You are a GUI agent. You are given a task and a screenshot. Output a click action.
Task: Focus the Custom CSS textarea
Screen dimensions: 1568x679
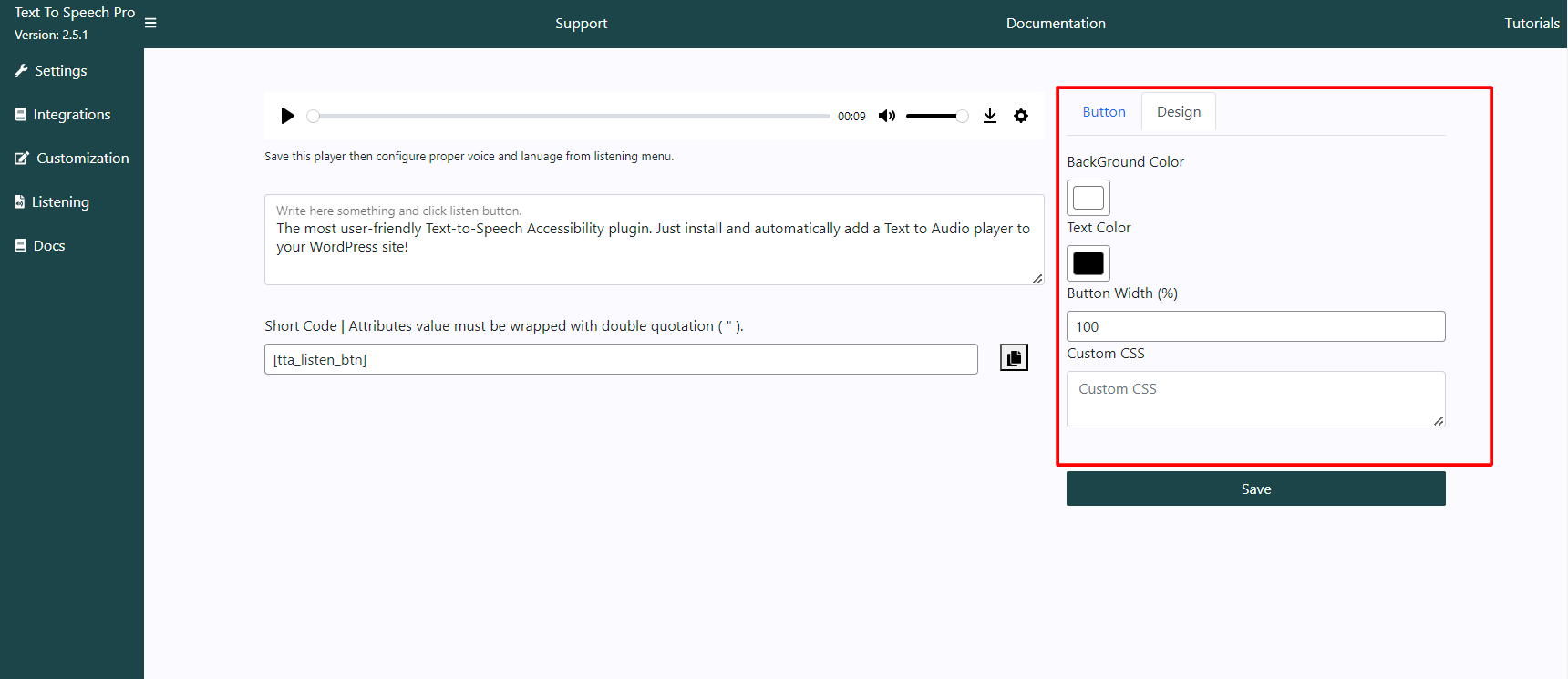(1256, 399)
